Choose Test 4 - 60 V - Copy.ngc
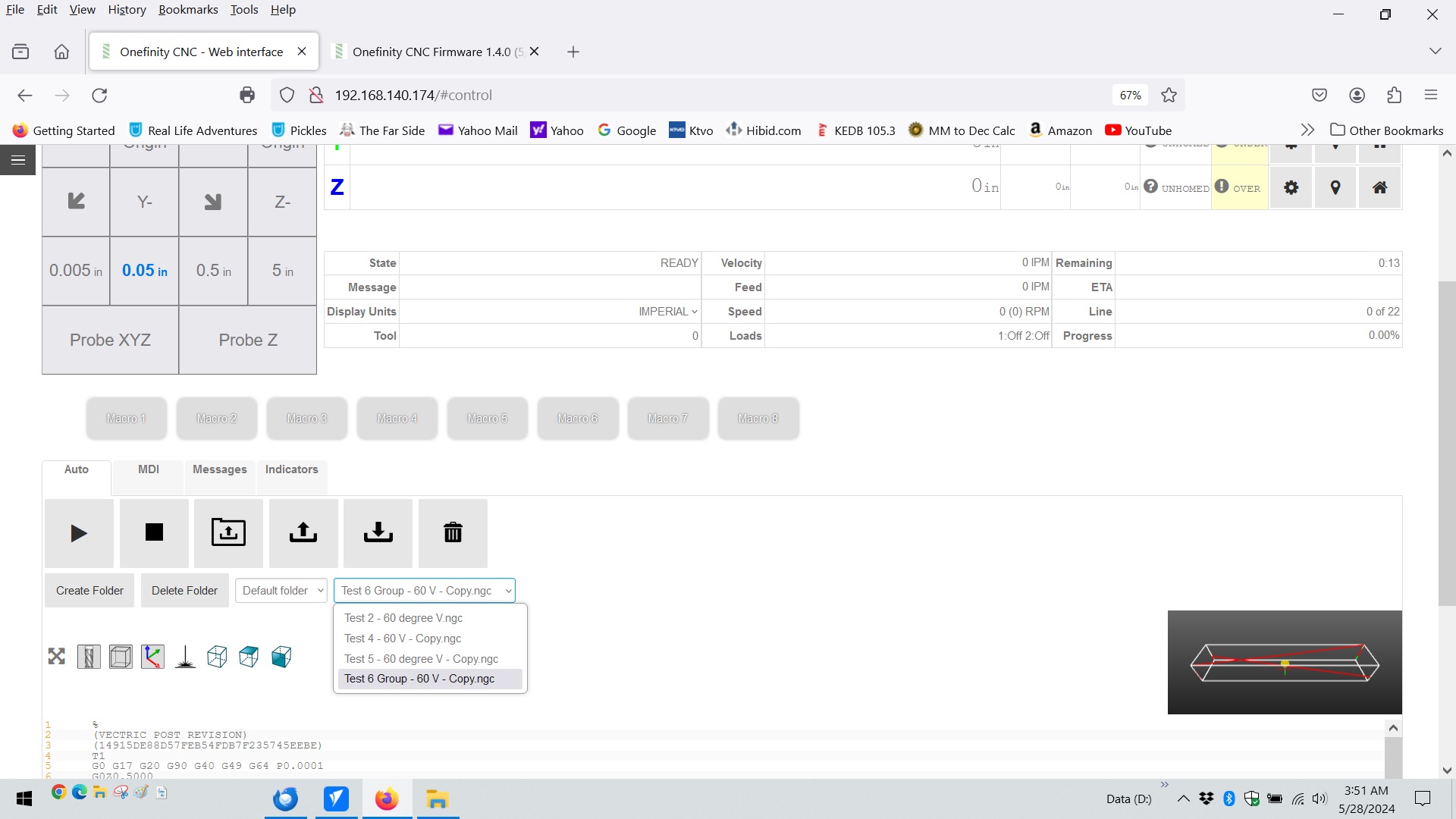Image resolution: width=1456 pixels, height=819 pixels. 402,639
